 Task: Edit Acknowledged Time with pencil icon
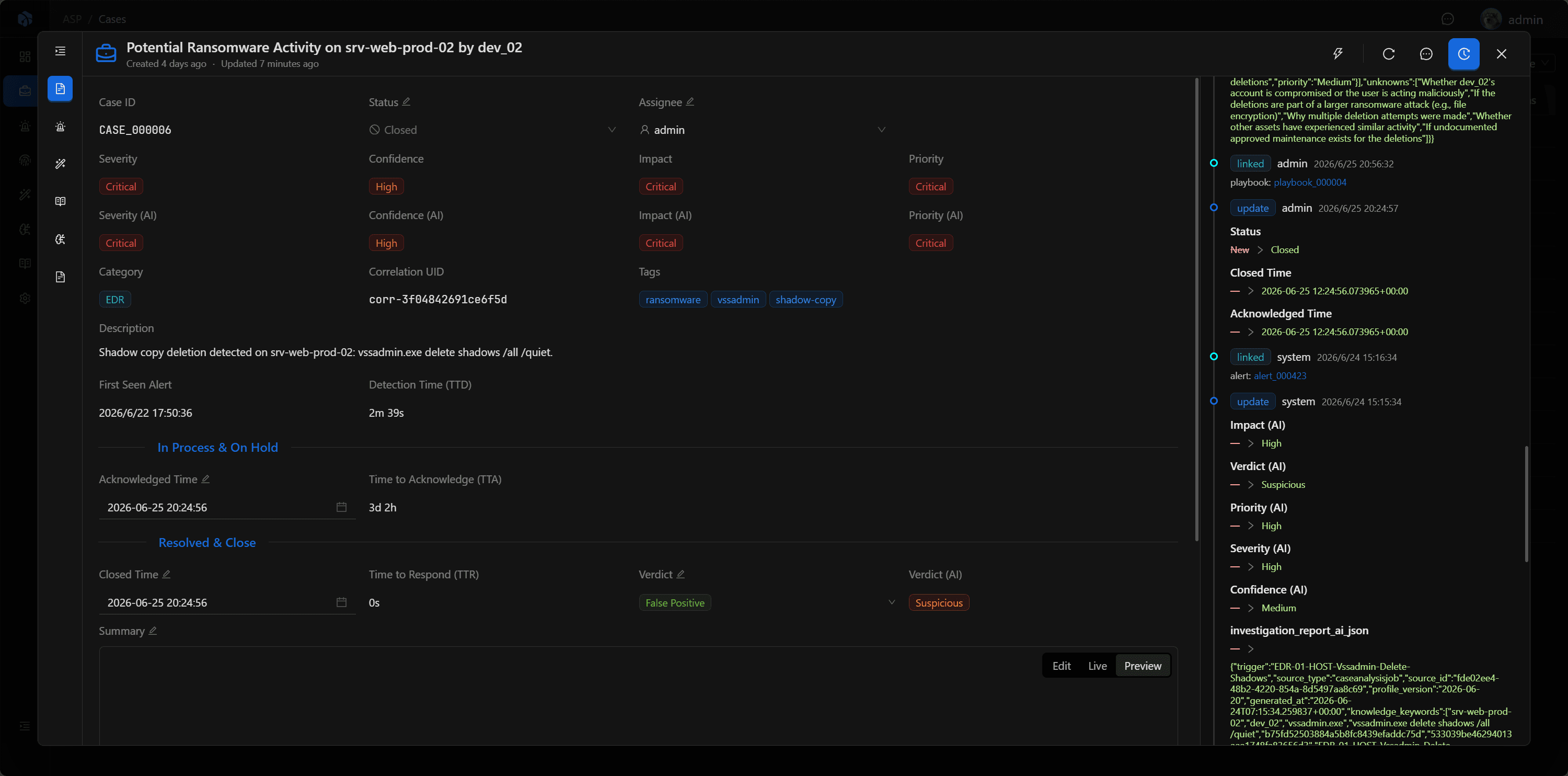205,480
